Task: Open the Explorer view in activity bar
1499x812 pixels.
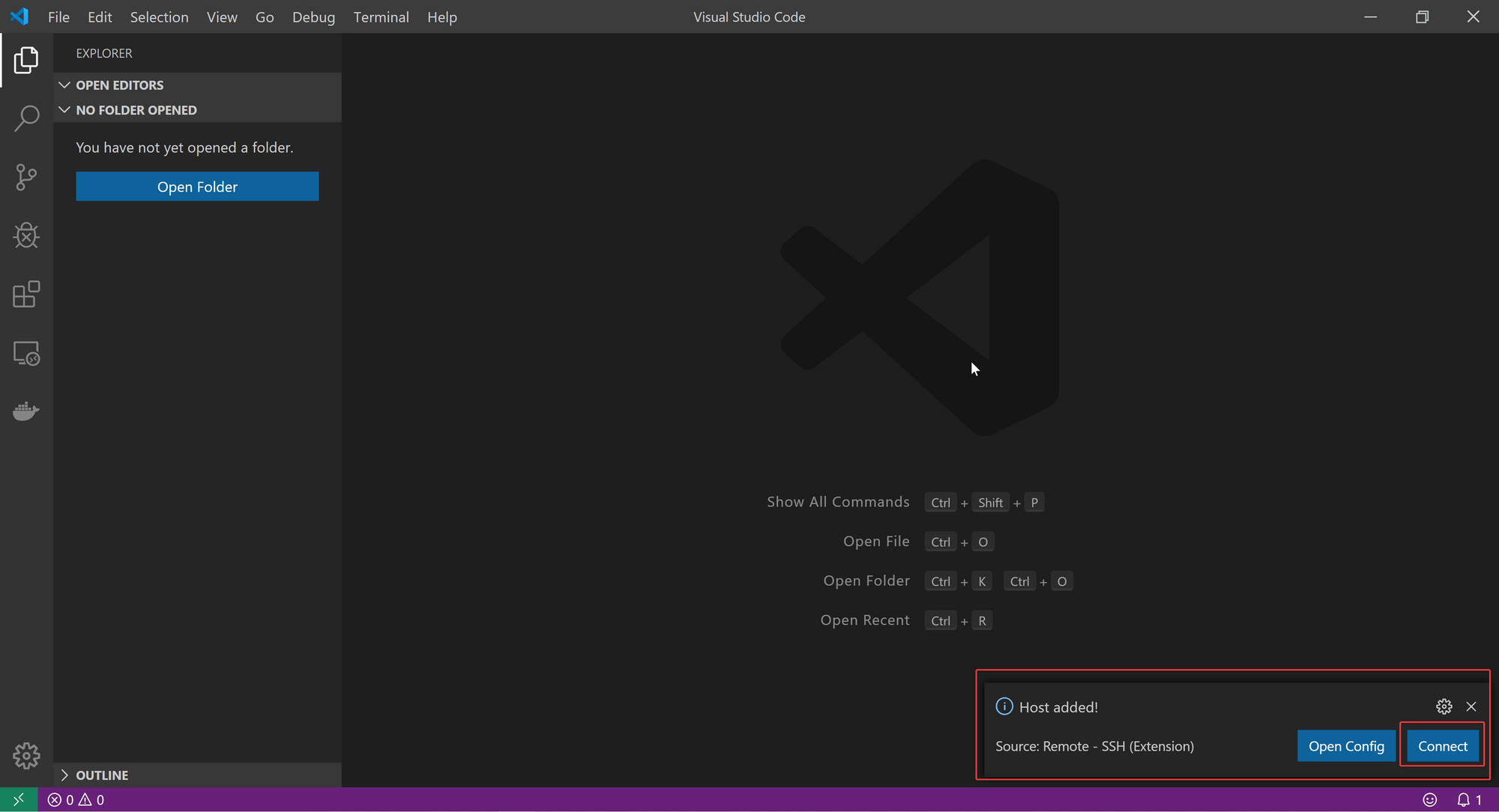Action: 26,60
